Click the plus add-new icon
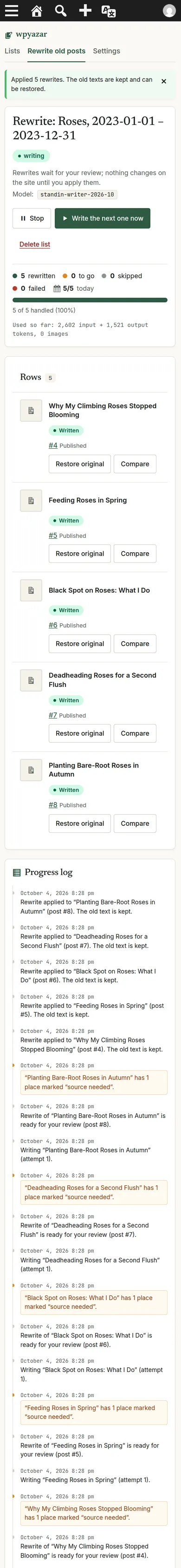181x1568 pixels. tap(85, 10)
